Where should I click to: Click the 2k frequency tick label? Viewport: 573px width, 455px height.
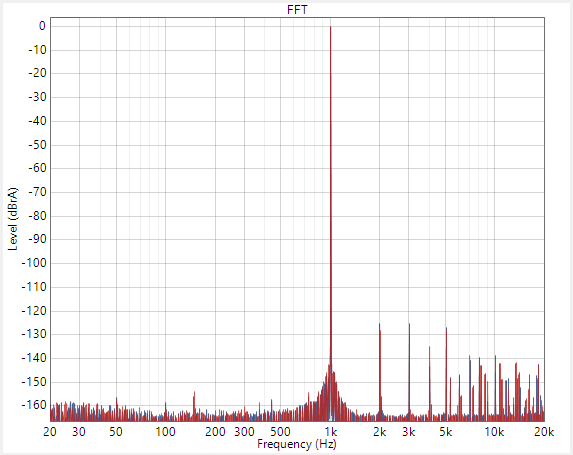tap(380, 432)
